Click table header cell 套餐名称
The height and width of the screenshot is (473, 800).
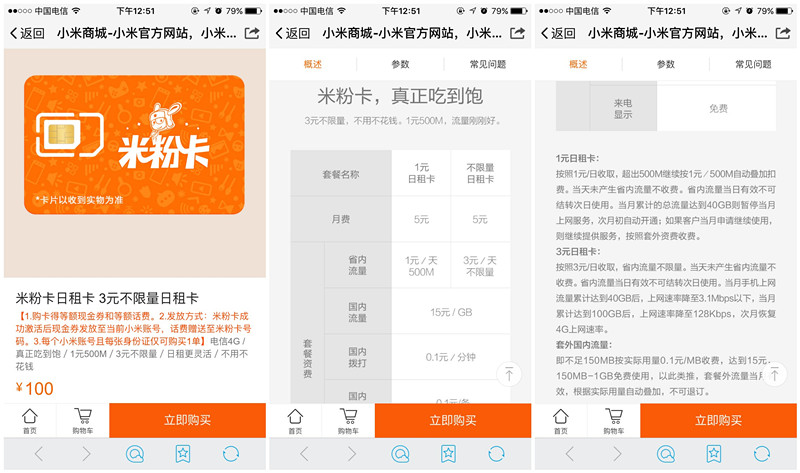click(341, 173)
